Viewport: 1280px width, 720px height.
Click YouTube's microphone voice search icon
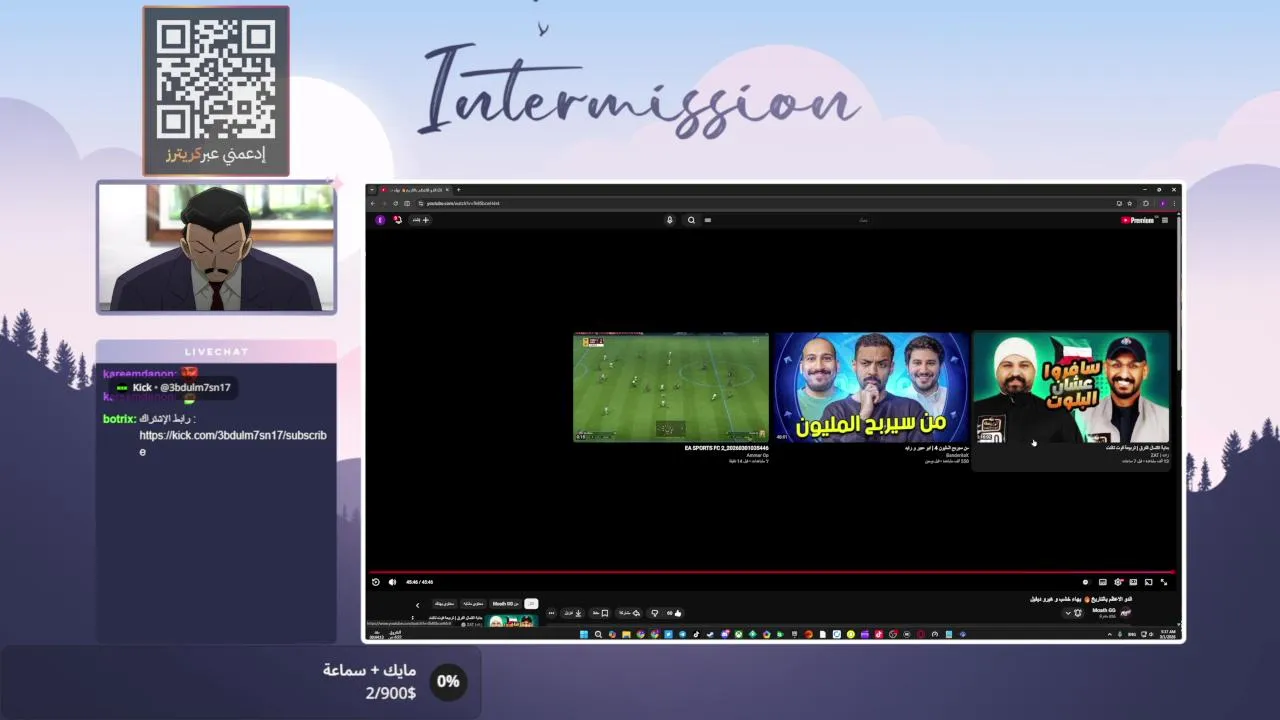[670, 220]
